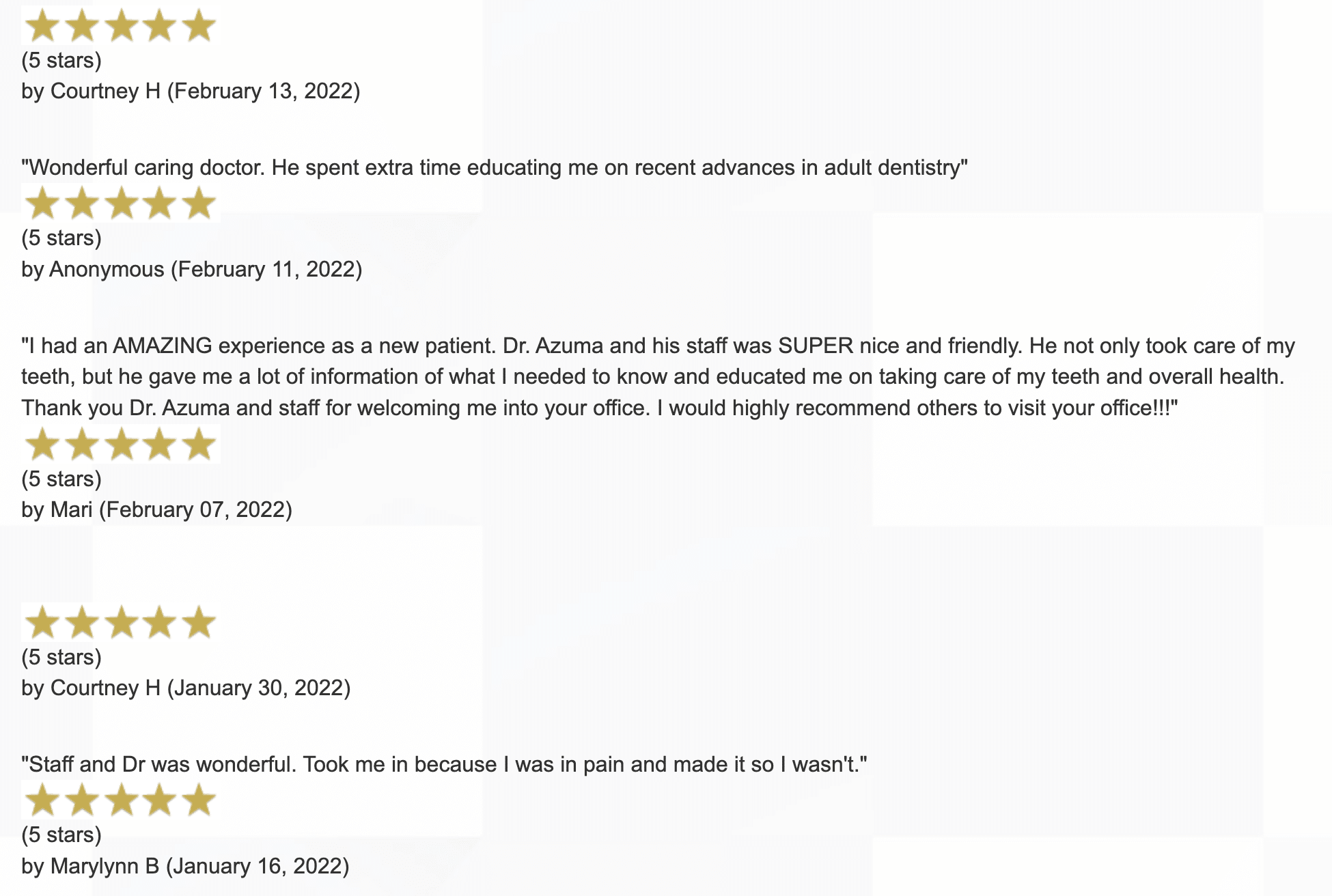Click the second star in the January 30 rating

click(83, 623)
